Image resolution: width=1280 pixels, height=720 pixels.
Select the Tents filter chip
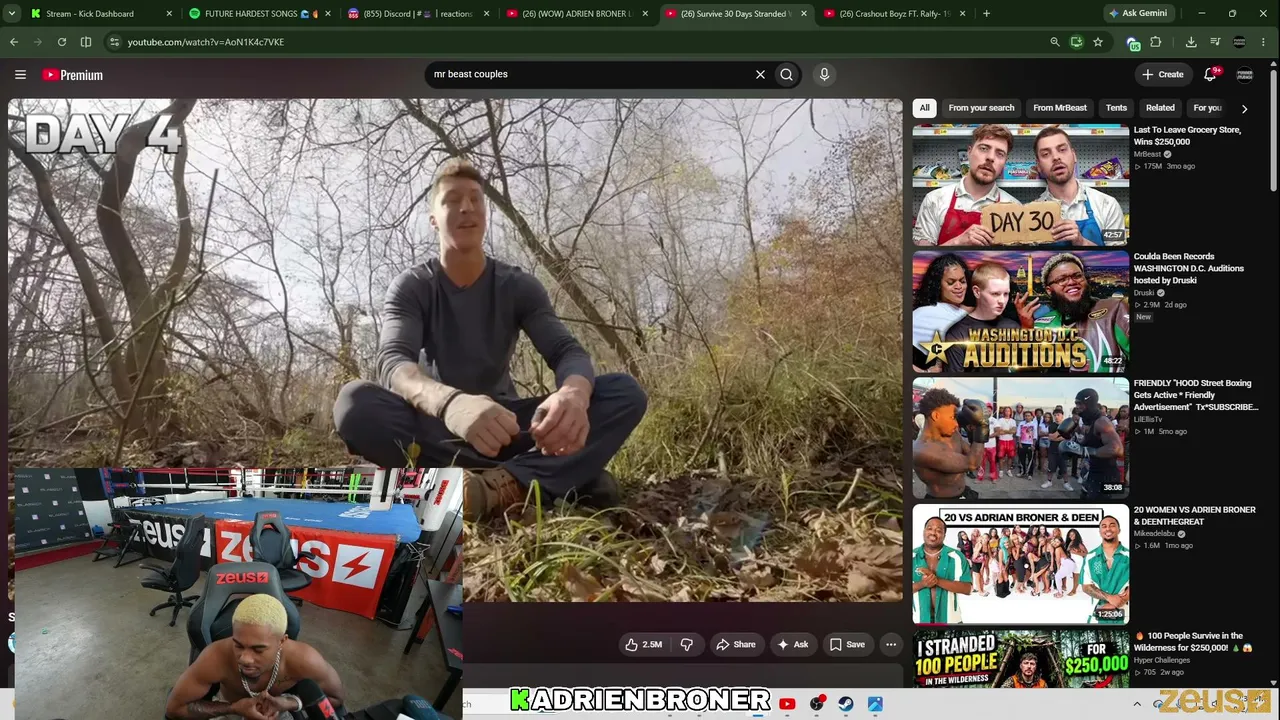click(x=1116, y=108)
